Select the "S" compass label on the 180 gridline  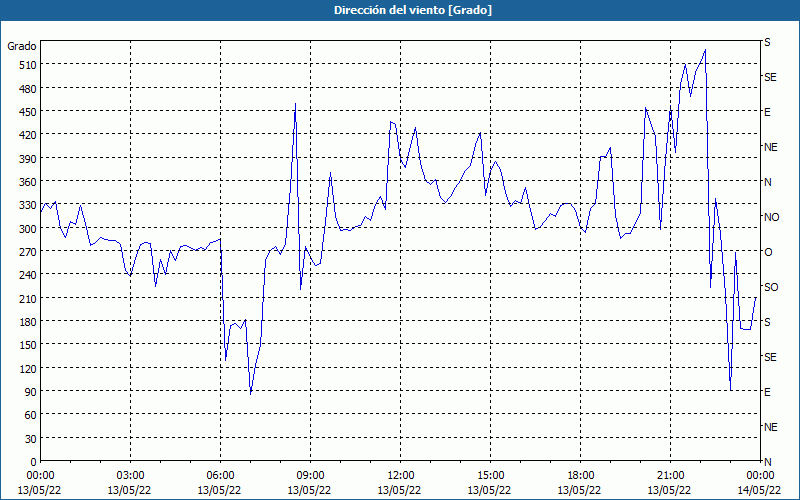(767, 322)
